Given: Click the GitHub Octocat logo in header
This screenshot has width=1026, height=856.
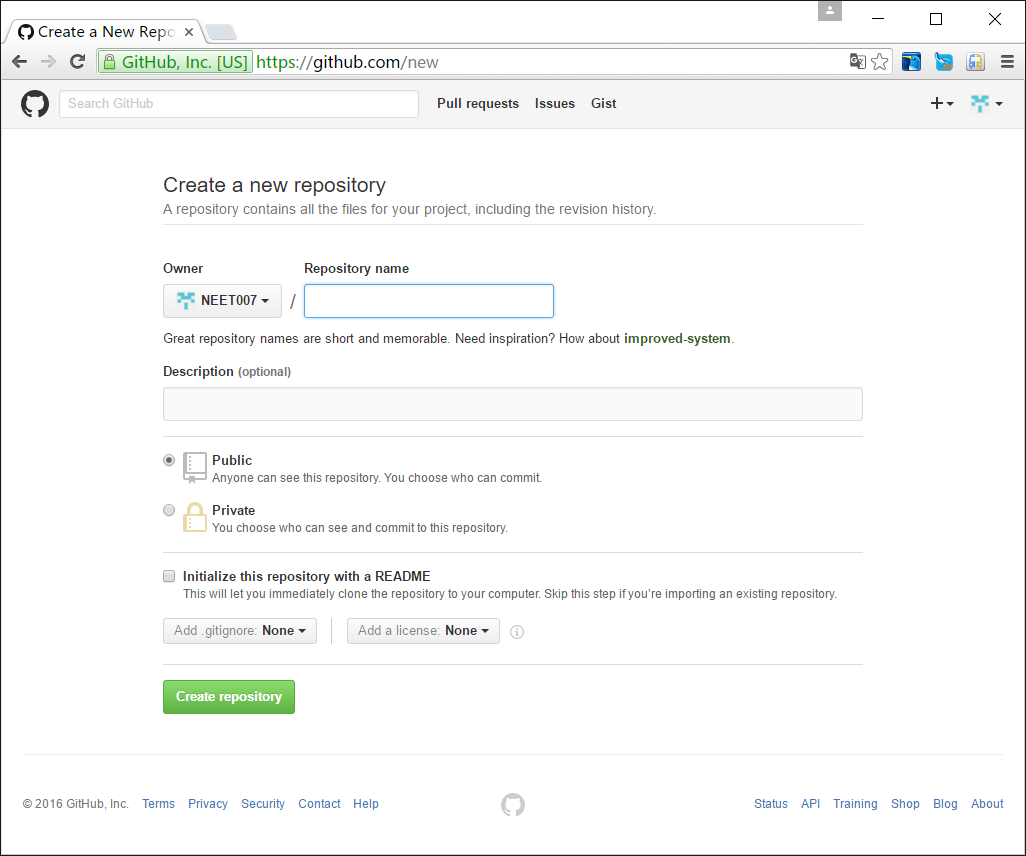Looking at the screenshot, I should click(35, 104).
